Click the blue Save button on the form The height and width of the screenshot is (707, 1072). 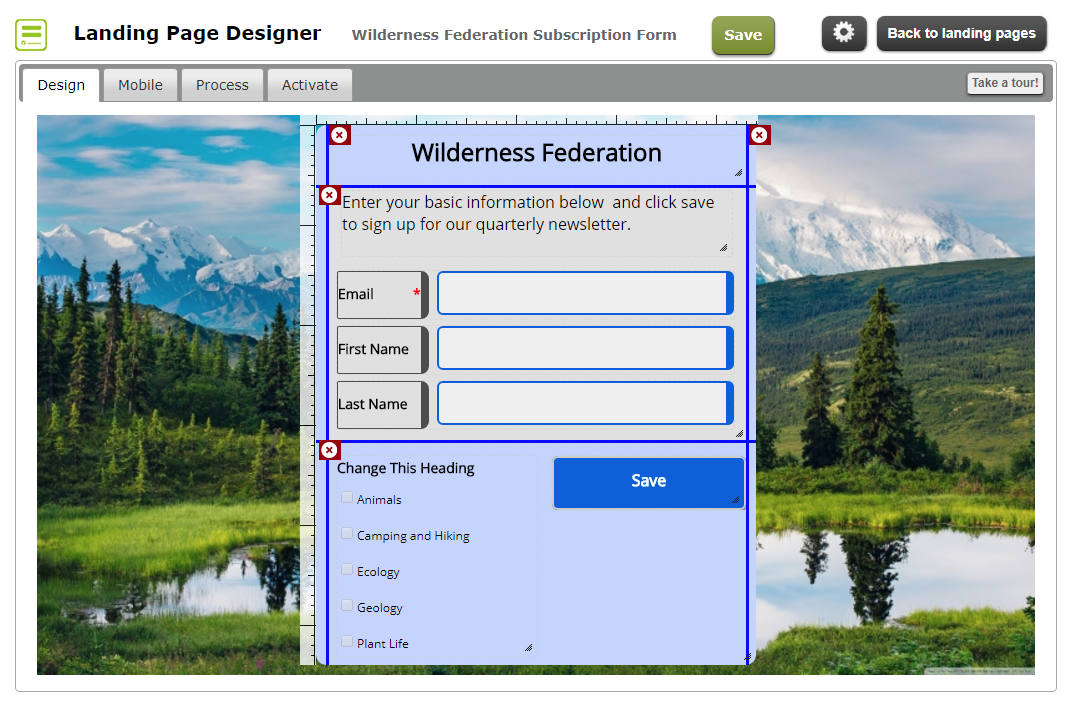coord(649,483)
